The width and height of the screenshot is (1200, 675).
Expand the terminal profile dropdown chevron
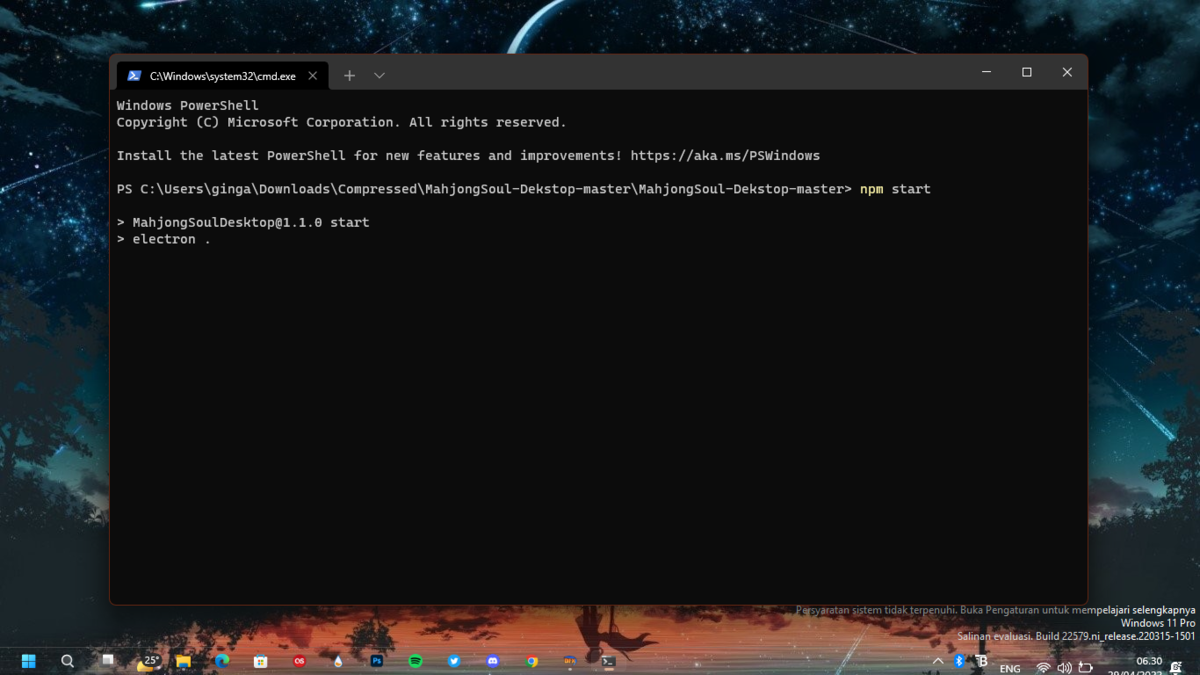pos(379,76)
